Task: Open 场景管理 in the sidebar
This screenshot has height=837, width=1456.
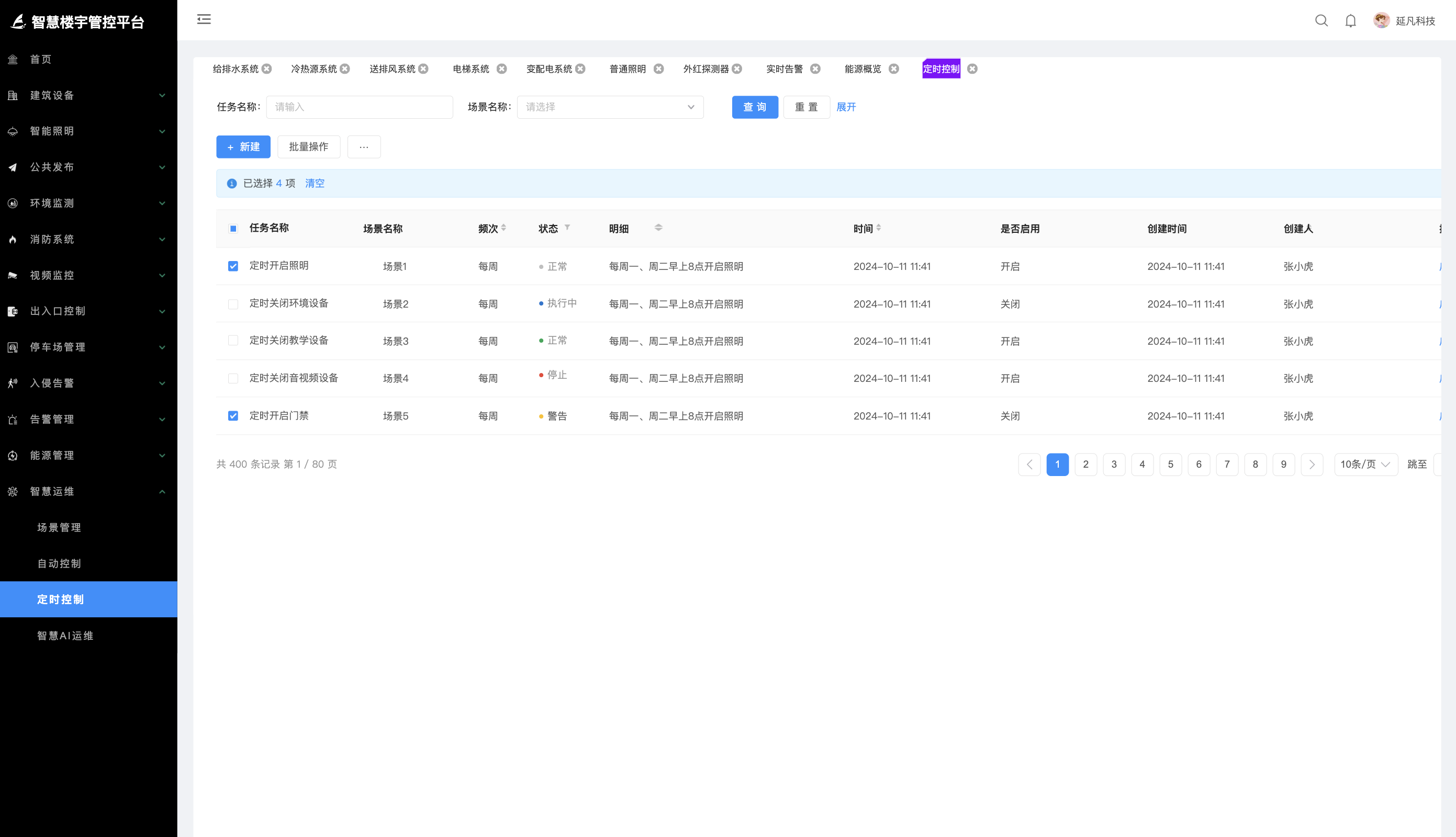Action: (59, 527)
